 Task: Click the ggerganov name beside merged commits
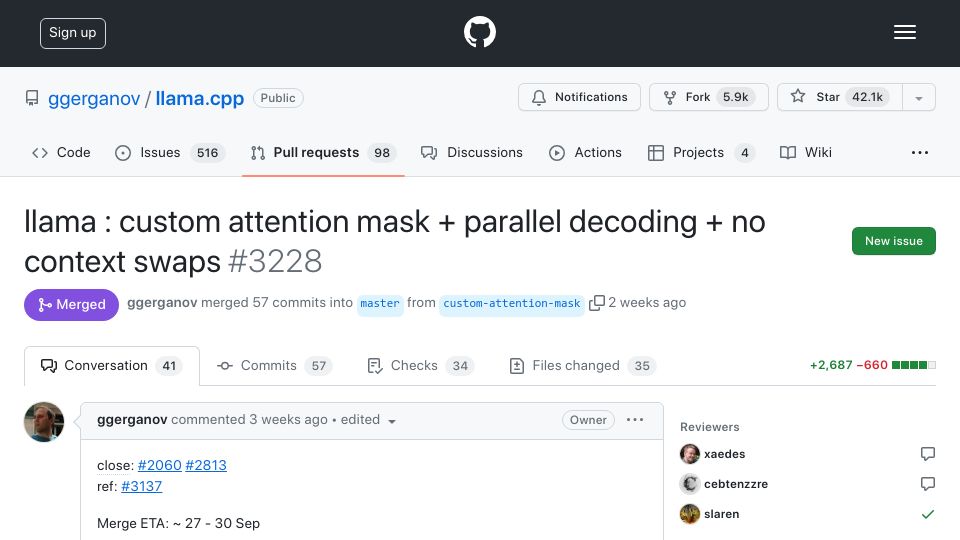pyautogui.click(x=162, y=302)
